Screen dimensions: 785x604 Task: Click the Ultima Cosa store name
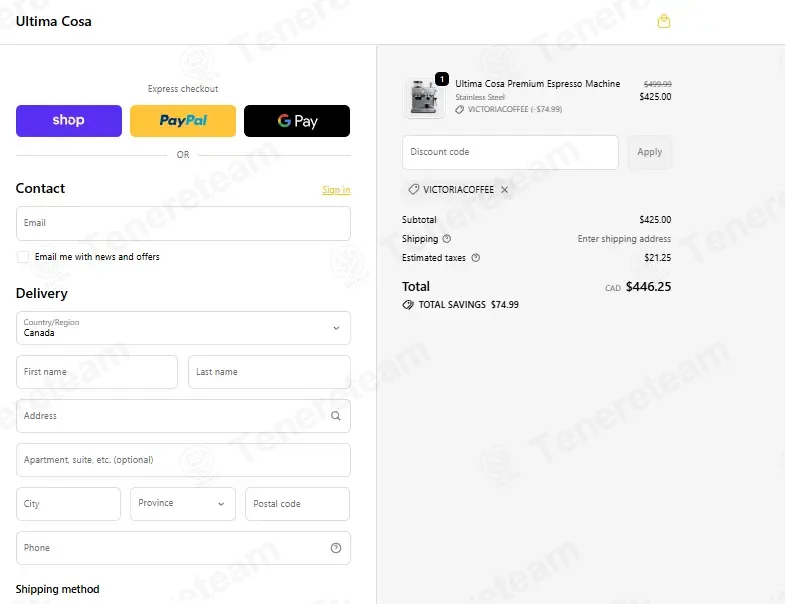(54, 22)
